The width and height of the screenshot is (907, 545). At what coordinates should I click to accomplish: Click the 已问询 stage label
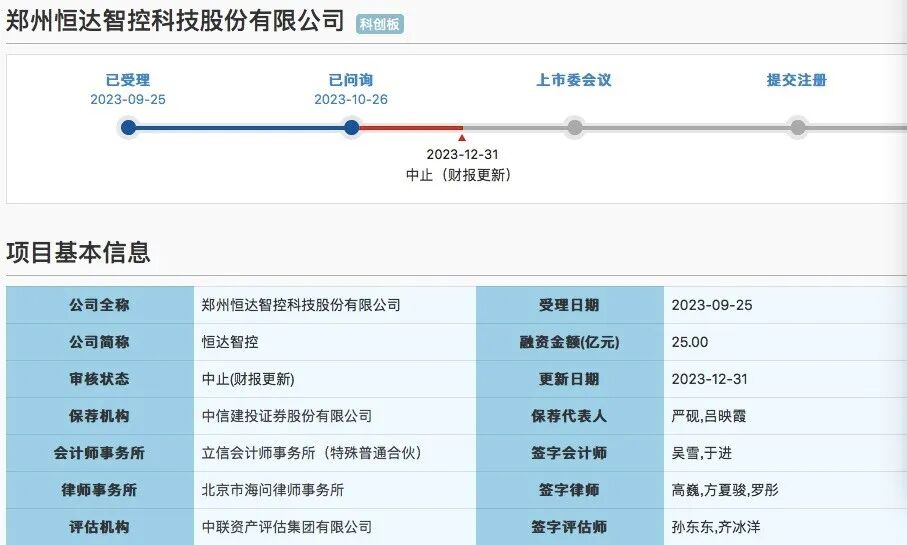point(351,80)
